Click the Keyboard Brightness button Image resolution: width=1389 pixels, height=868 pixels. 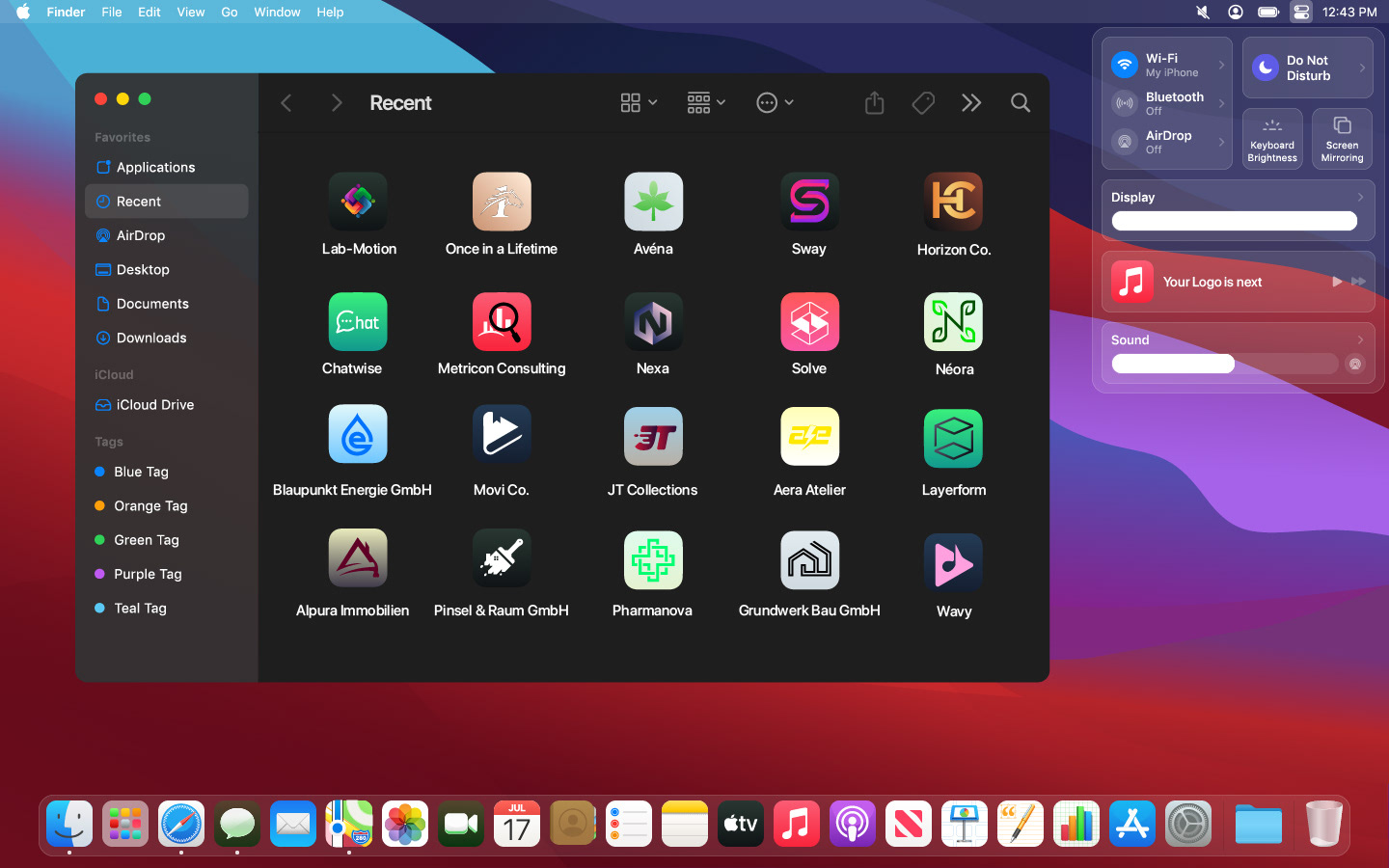1272,139
